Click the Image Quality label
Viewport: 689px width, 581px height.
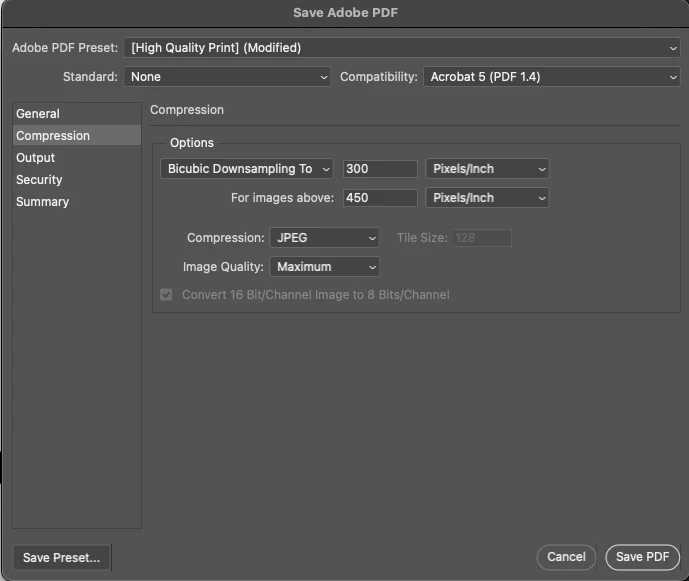pos(223,267)
